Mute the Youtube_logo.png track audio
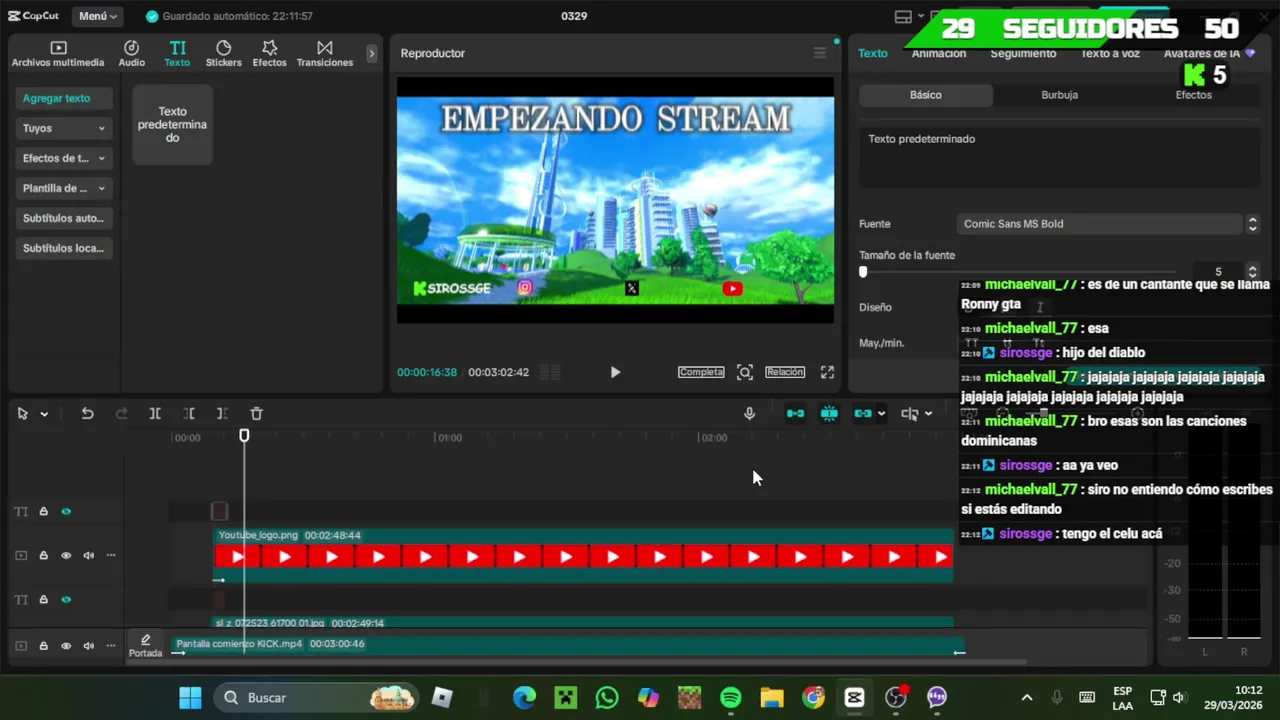The image size is (1280, 720). [x=88, y=555]
